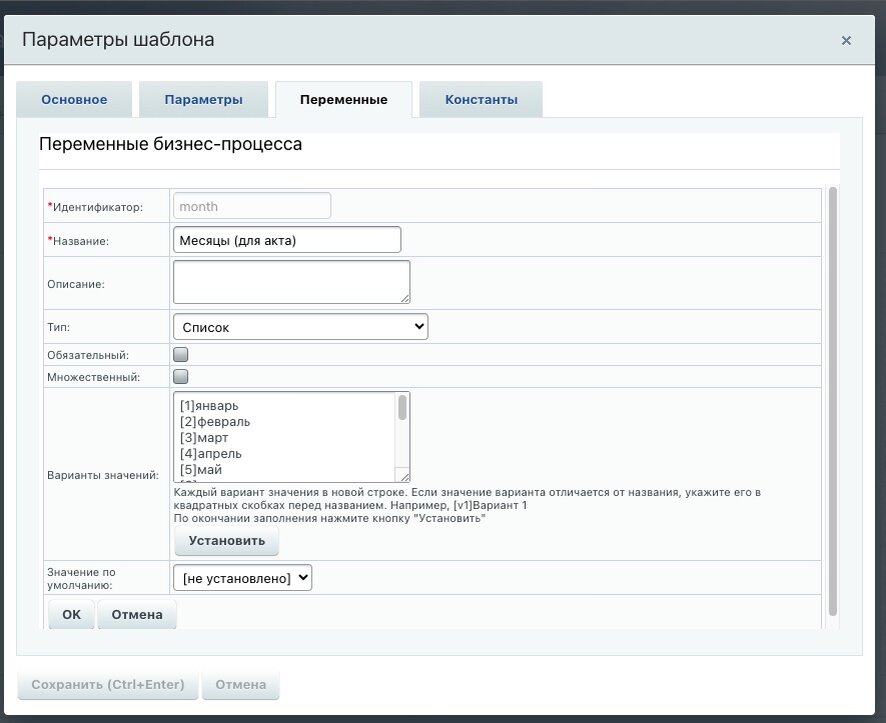Click Отмена next to the OK button
886x723 pixels.
tap(137, 615)
